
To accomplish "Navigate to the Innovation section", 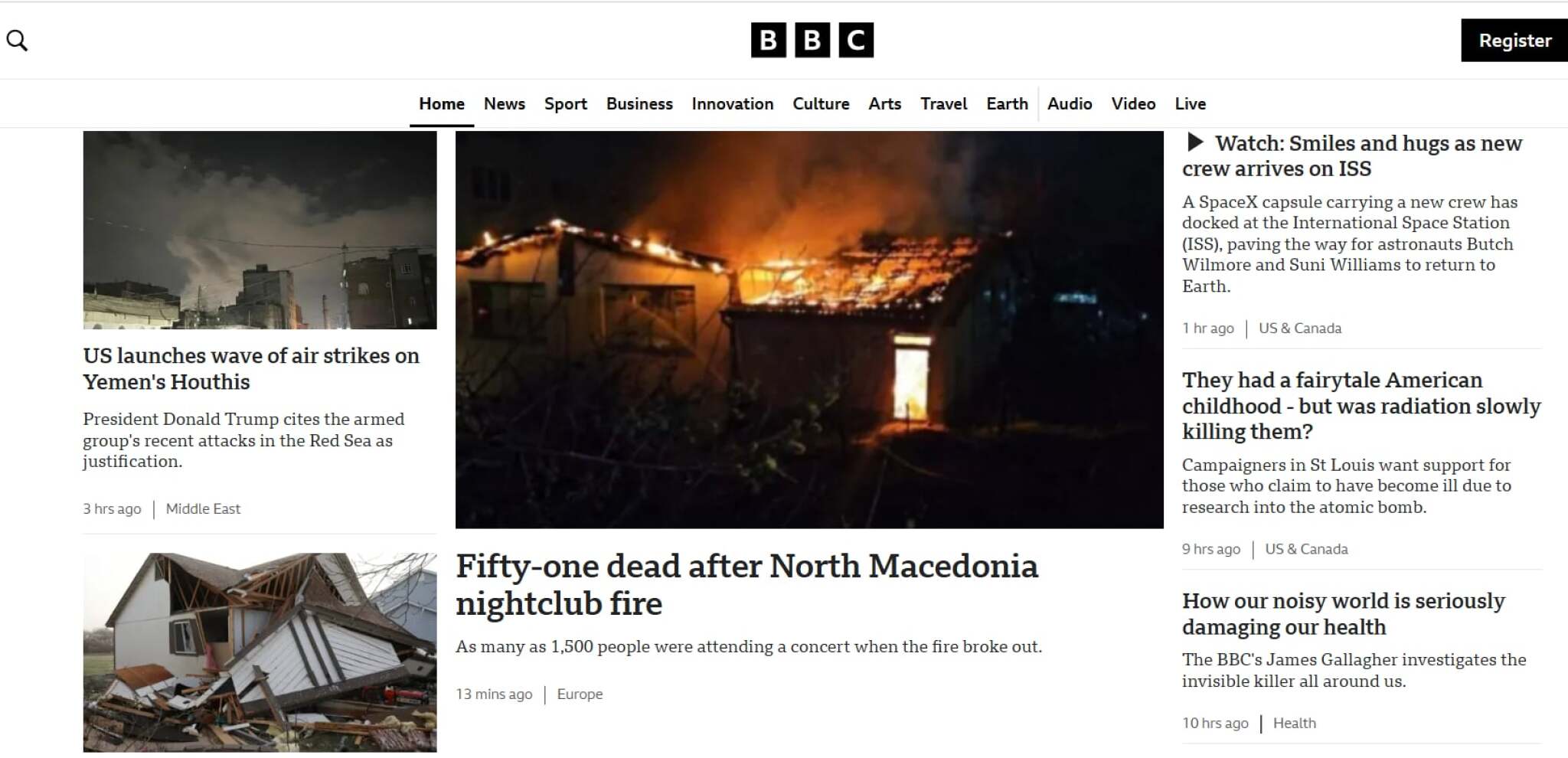I will pyautogui.click(x=733, y=103).
